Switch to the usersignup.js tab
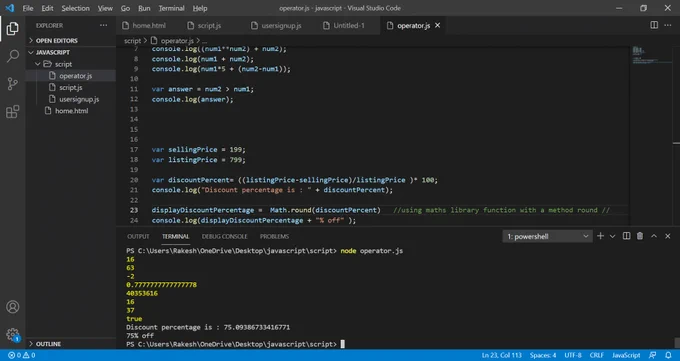Viewport: 680px width, 361px height. (x=281, y=25)
